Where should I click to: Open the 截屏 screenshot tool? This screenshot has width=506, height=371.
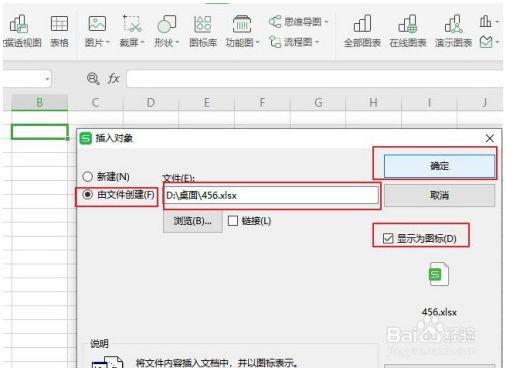coord(132,24)
